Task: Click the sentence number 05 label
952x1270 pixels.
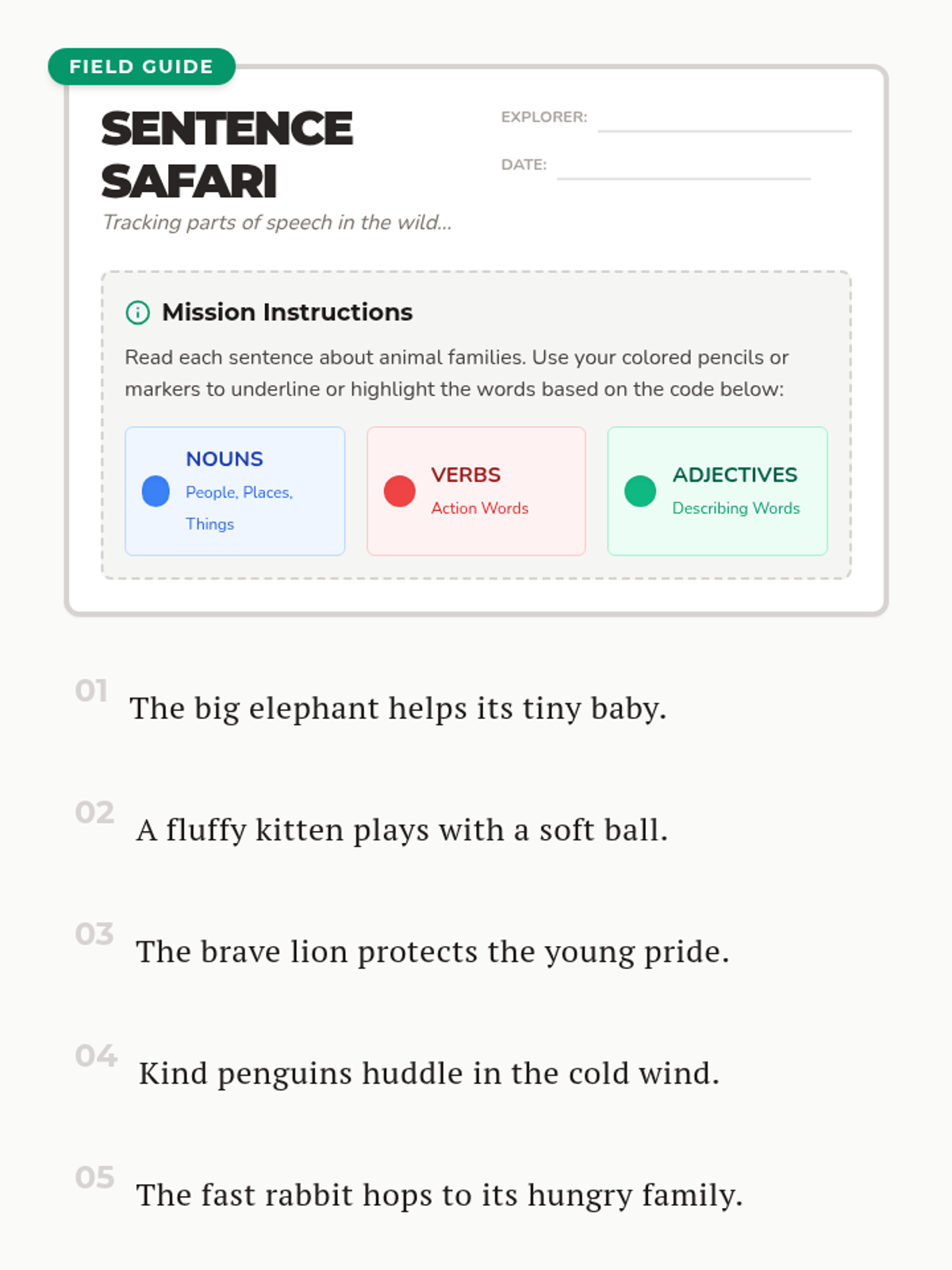Action: click(94, 1177)
